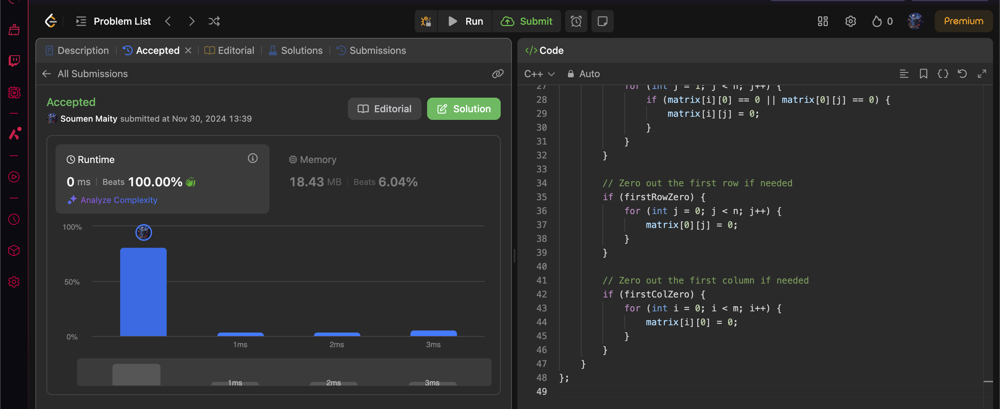Pick a random problem shuffle icon
This screenshot has height=409, width=1000.
tap(214, 21)
